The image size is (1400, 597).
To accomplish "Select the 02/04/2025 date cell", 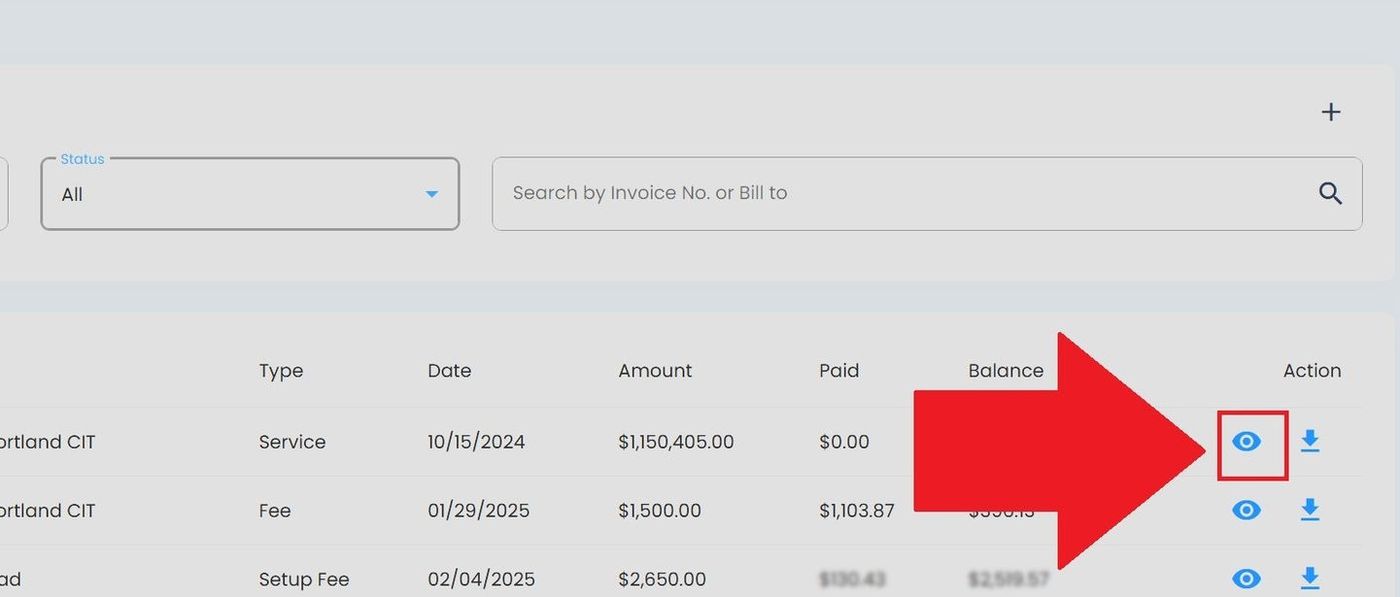I will coord(481,579).
